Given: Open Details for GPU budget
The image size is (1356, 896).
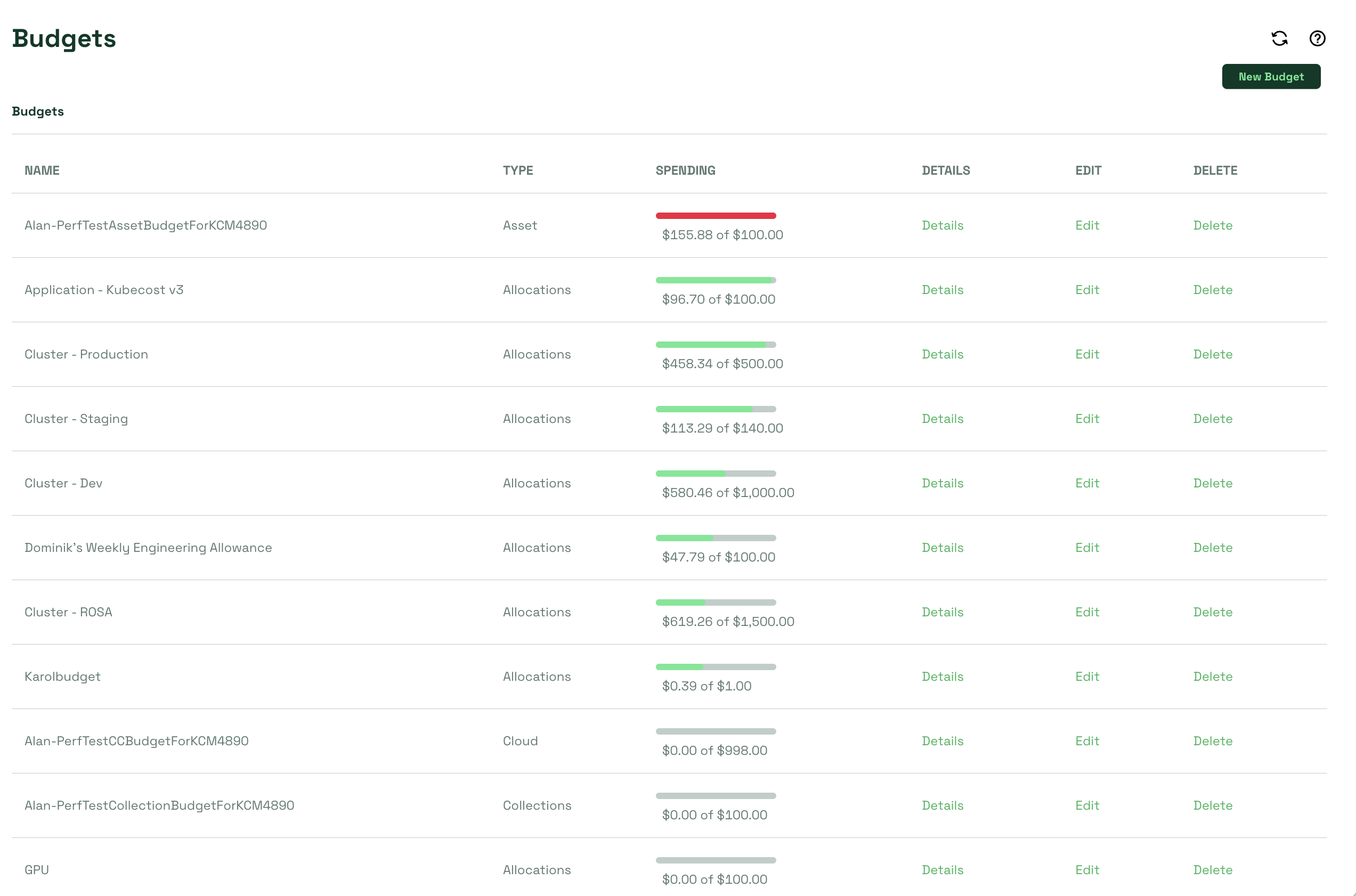Looking at the screenshot, I should (x=941, y=870).
